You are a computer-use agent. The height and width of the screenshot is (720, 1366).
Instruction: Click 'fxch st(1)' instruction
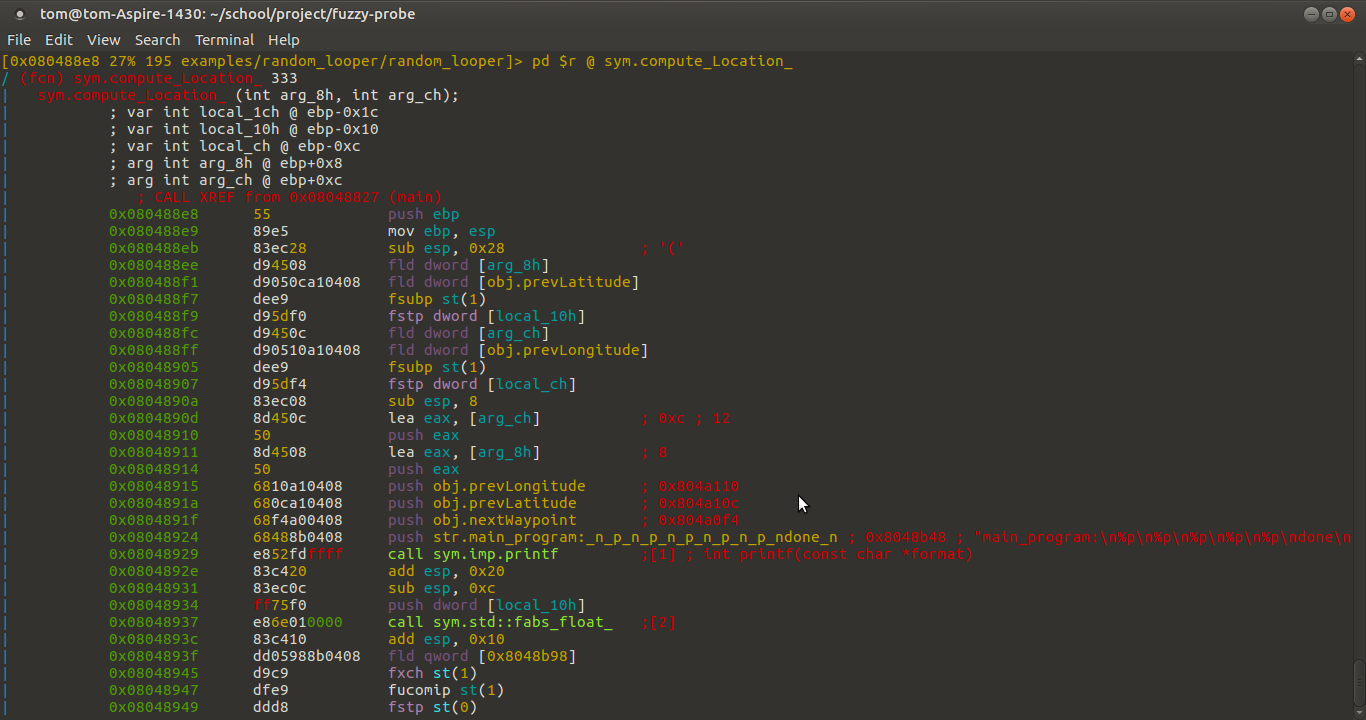pyautogui.click(x=433, y=673)
